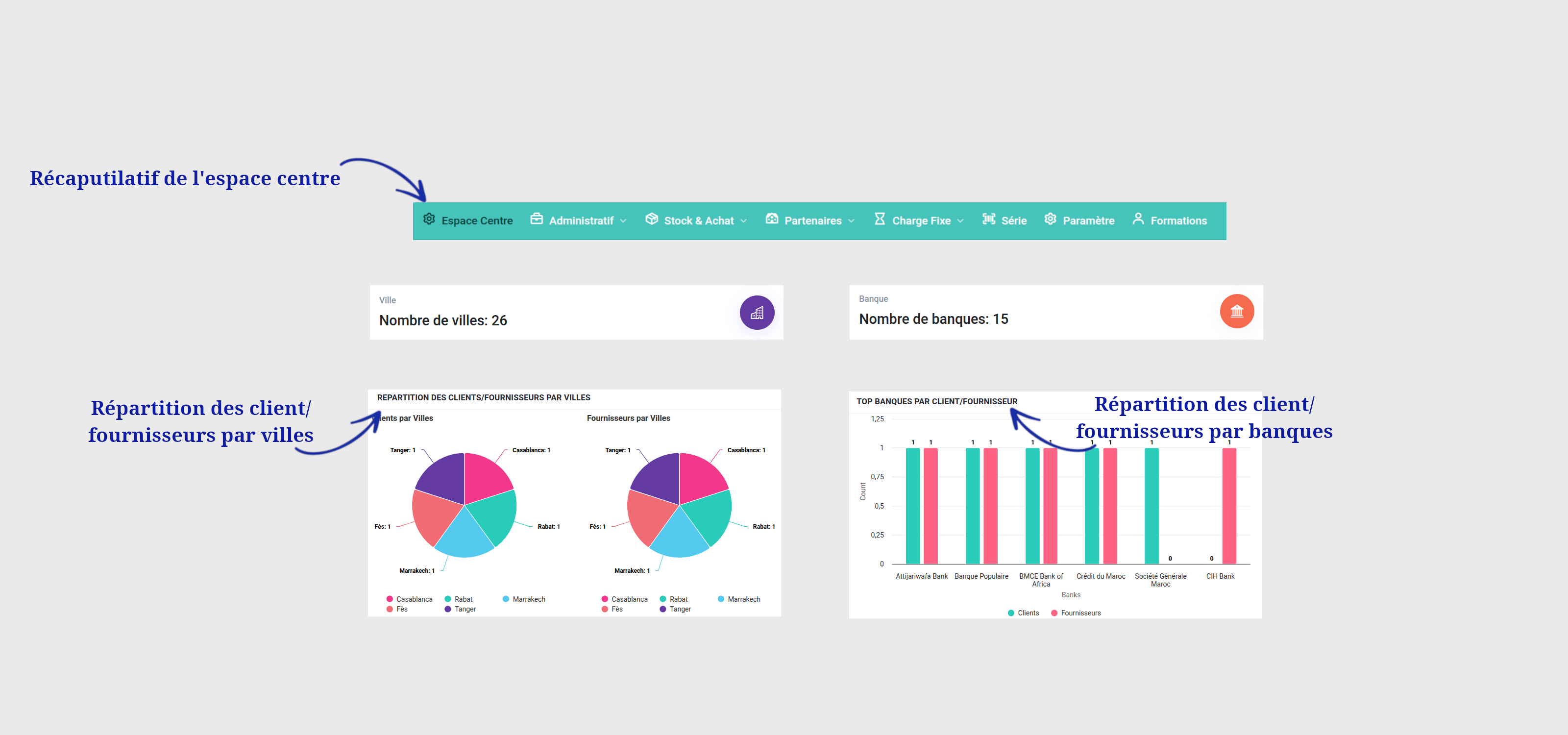Click the Formations user icon
The height and width of the screenshot is (735, 1568).
(x=1138, y=219)
